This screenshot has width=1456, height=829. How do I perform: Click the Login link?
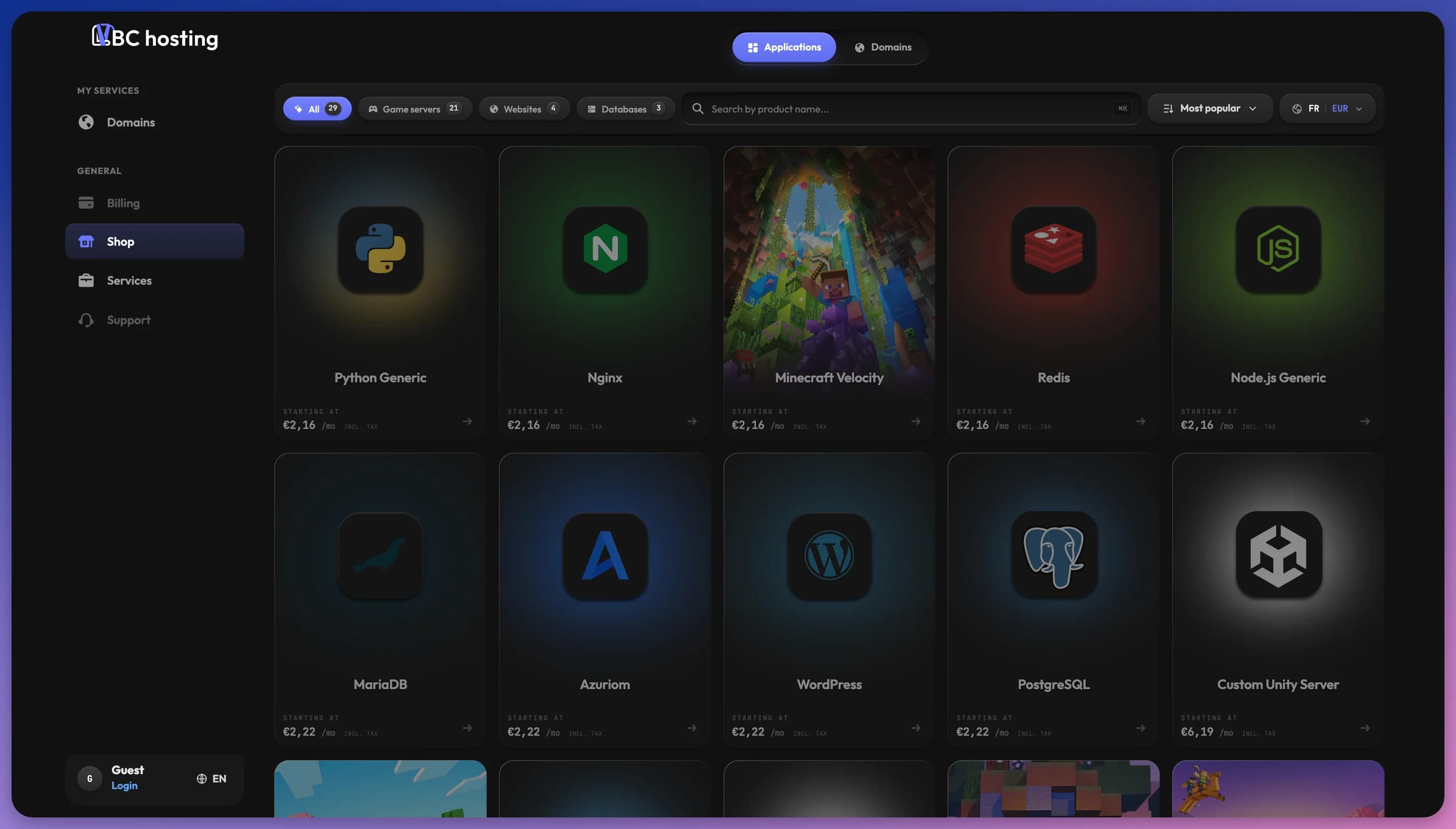(x=124, y=786)
